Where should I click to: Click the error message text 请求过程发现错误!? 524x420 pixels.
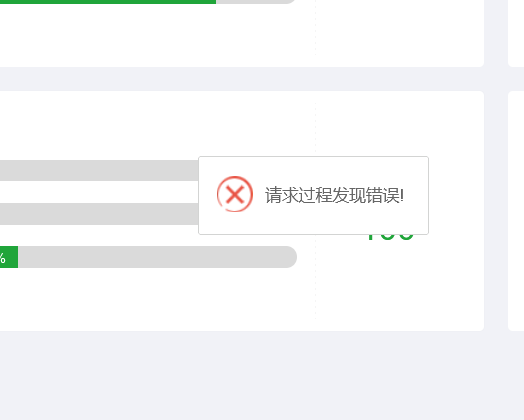334,195
